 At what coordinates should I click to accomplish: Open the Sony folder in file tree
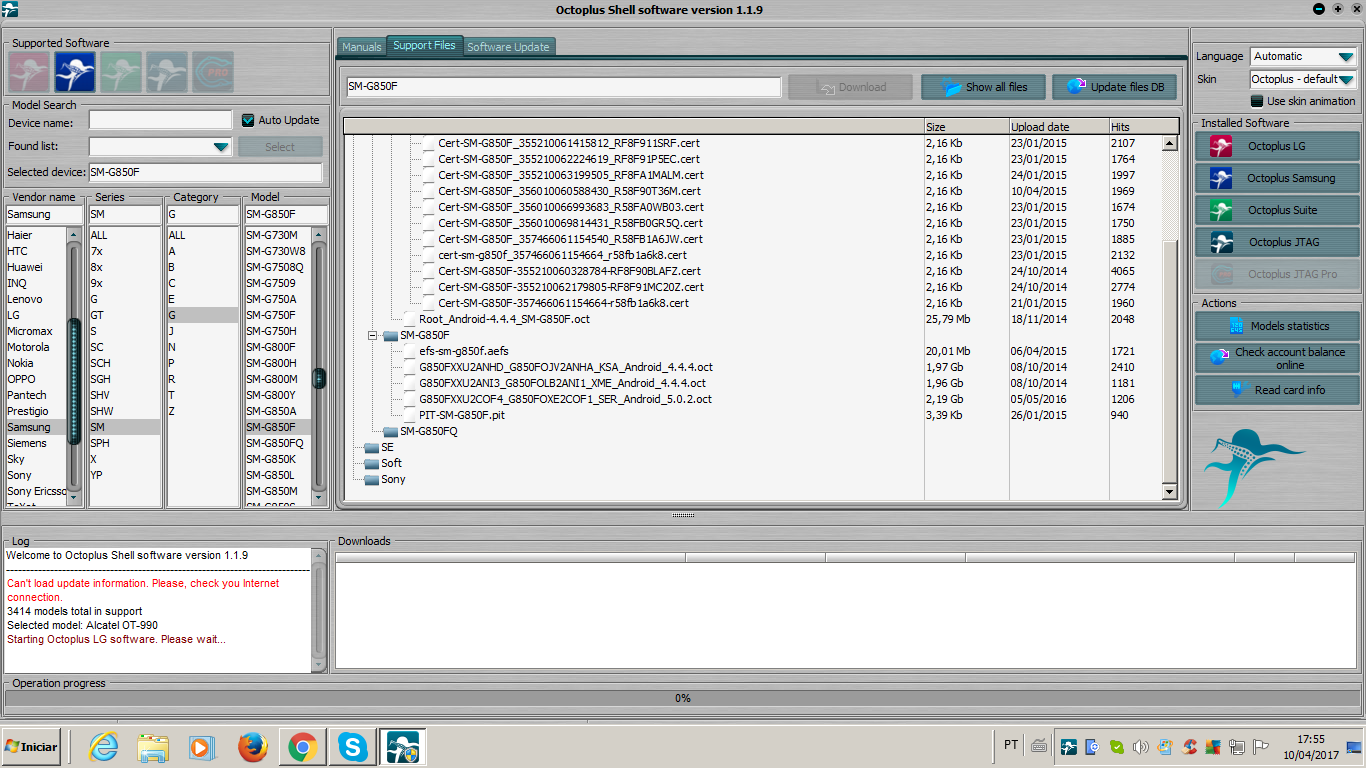point(385,479)
